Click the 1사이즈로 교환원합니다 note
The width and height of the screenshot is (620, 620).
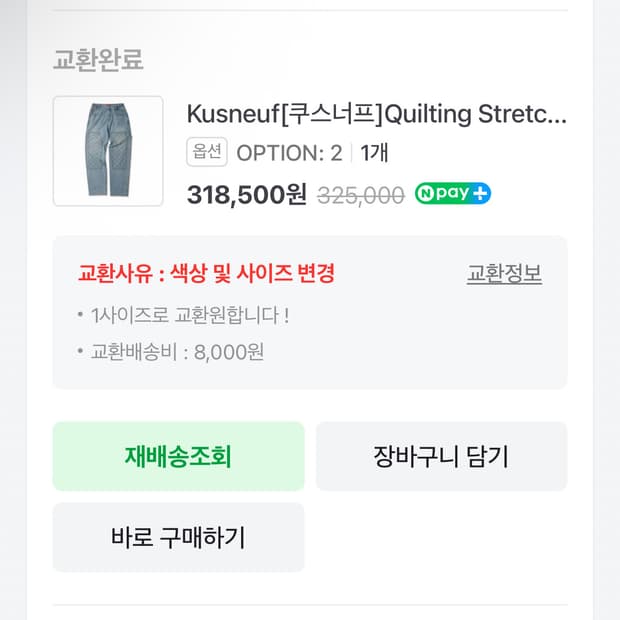pos(190,315)
